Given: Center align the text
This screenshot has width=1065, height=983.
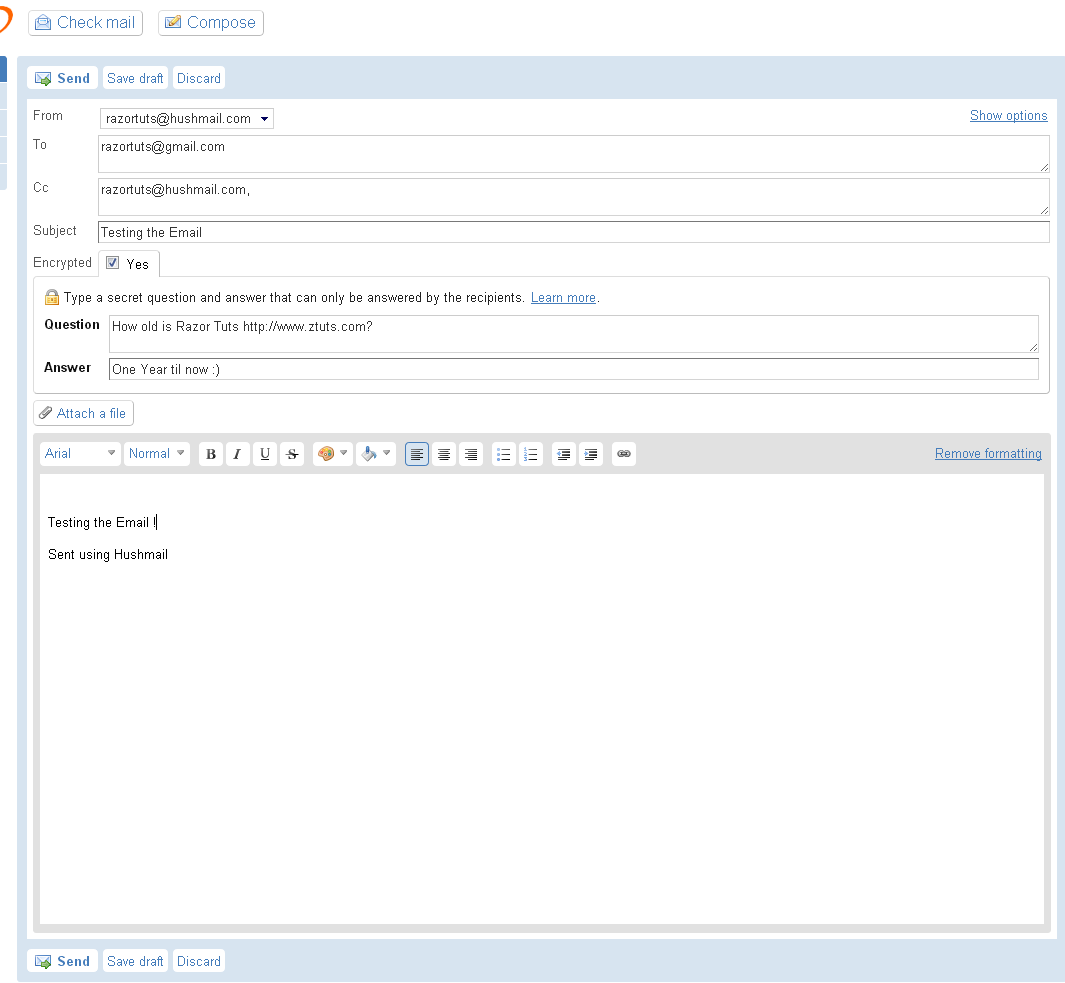Looking at the screenshot, I should pyautogui.click(x=444, y=454).
